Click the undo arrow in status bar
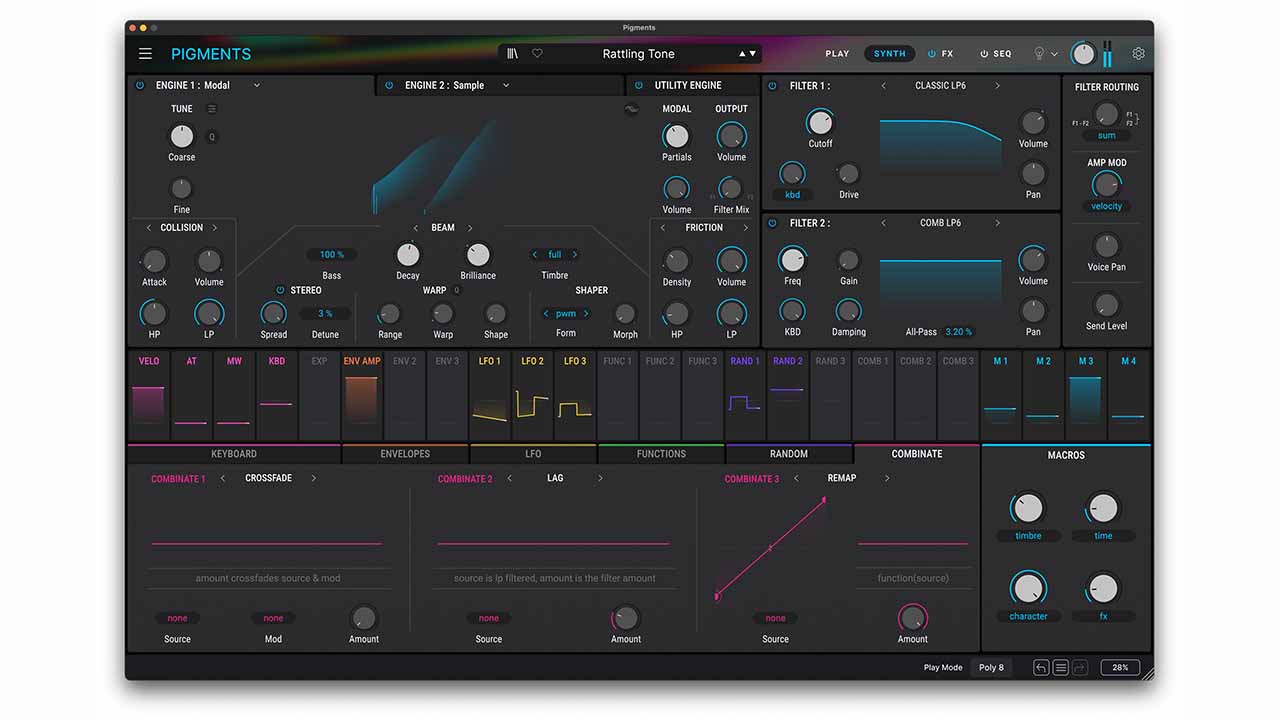This screenshot has width=1280, height=720. (x=1041, y=667)
